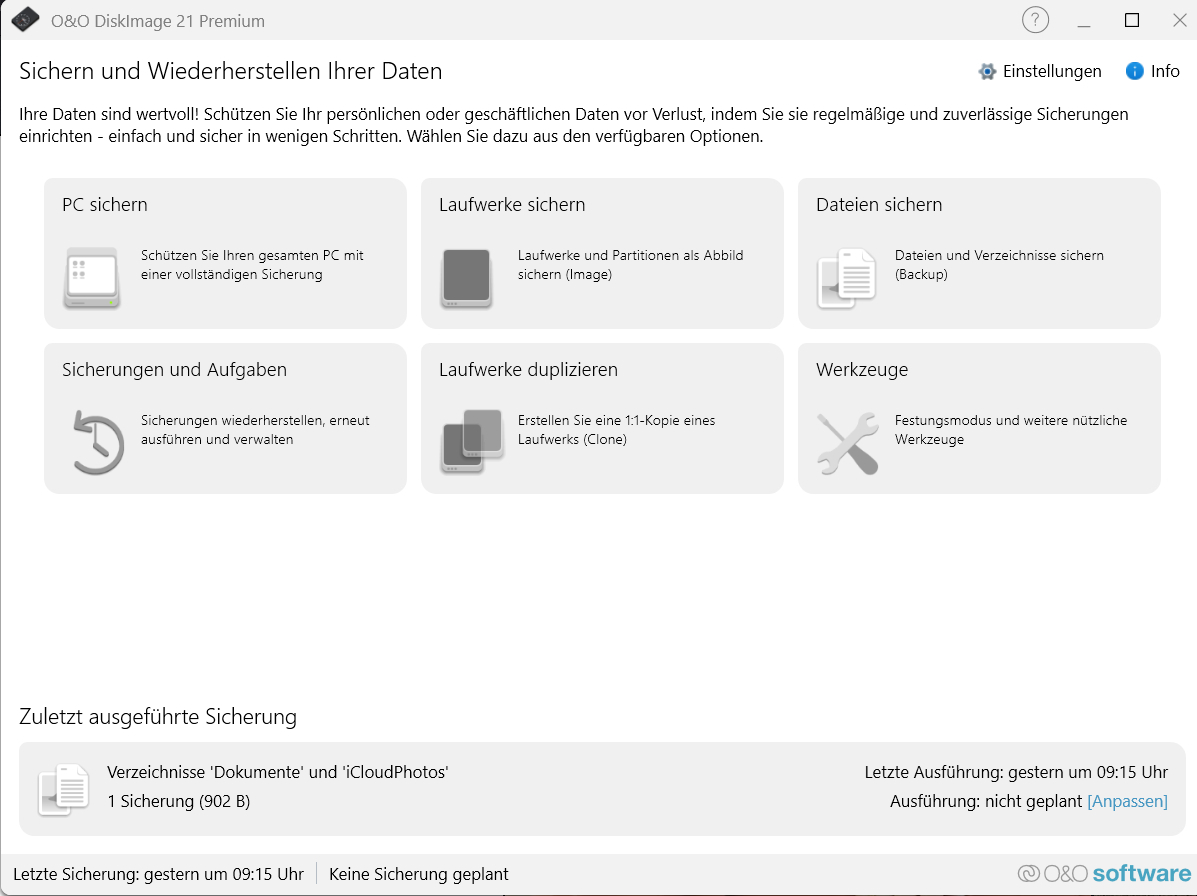Click Letzte Sicherung status in status bar
Viewport: 1197px width, 896px height.
(160, 873)
